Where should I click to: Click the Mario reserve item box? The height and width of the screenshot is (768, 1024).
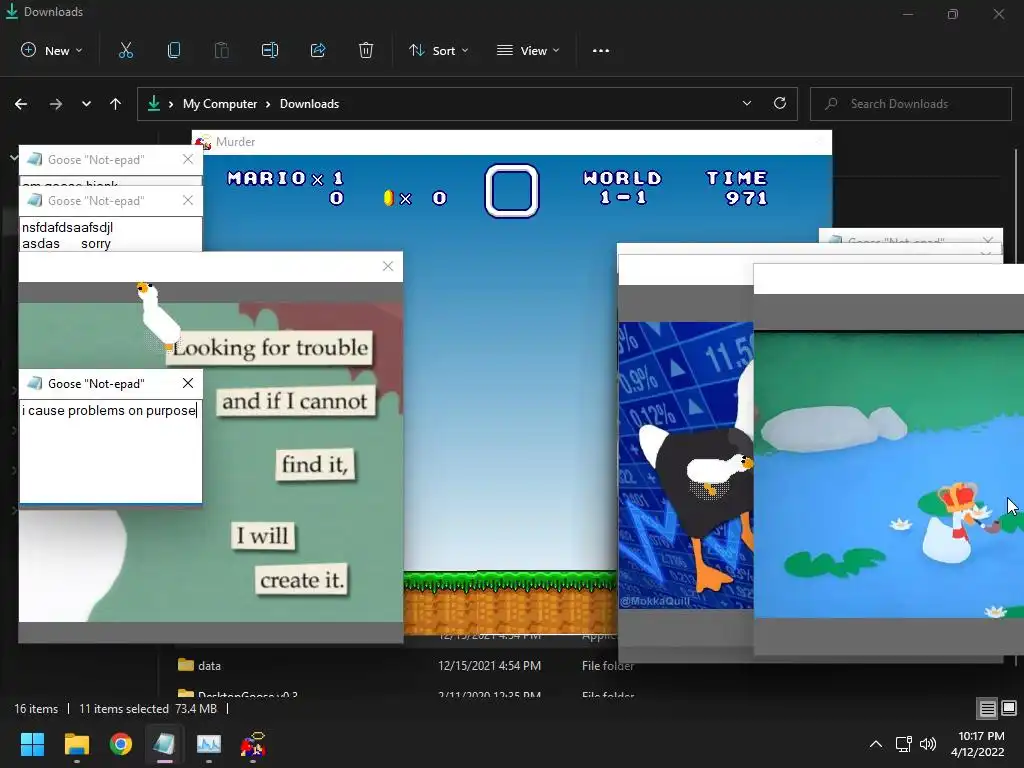pos(511,190)
